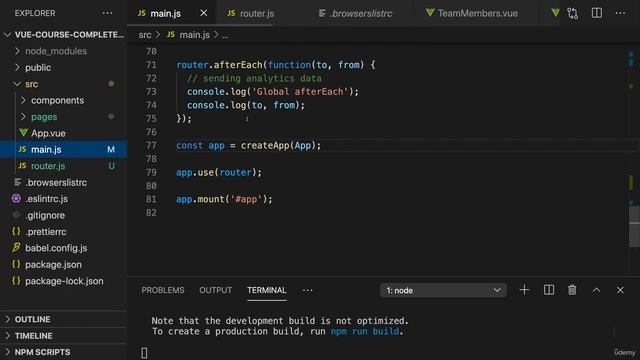Click the braces icon beside package.json
The height and width of the screenshot is (360, 640).
16,264
